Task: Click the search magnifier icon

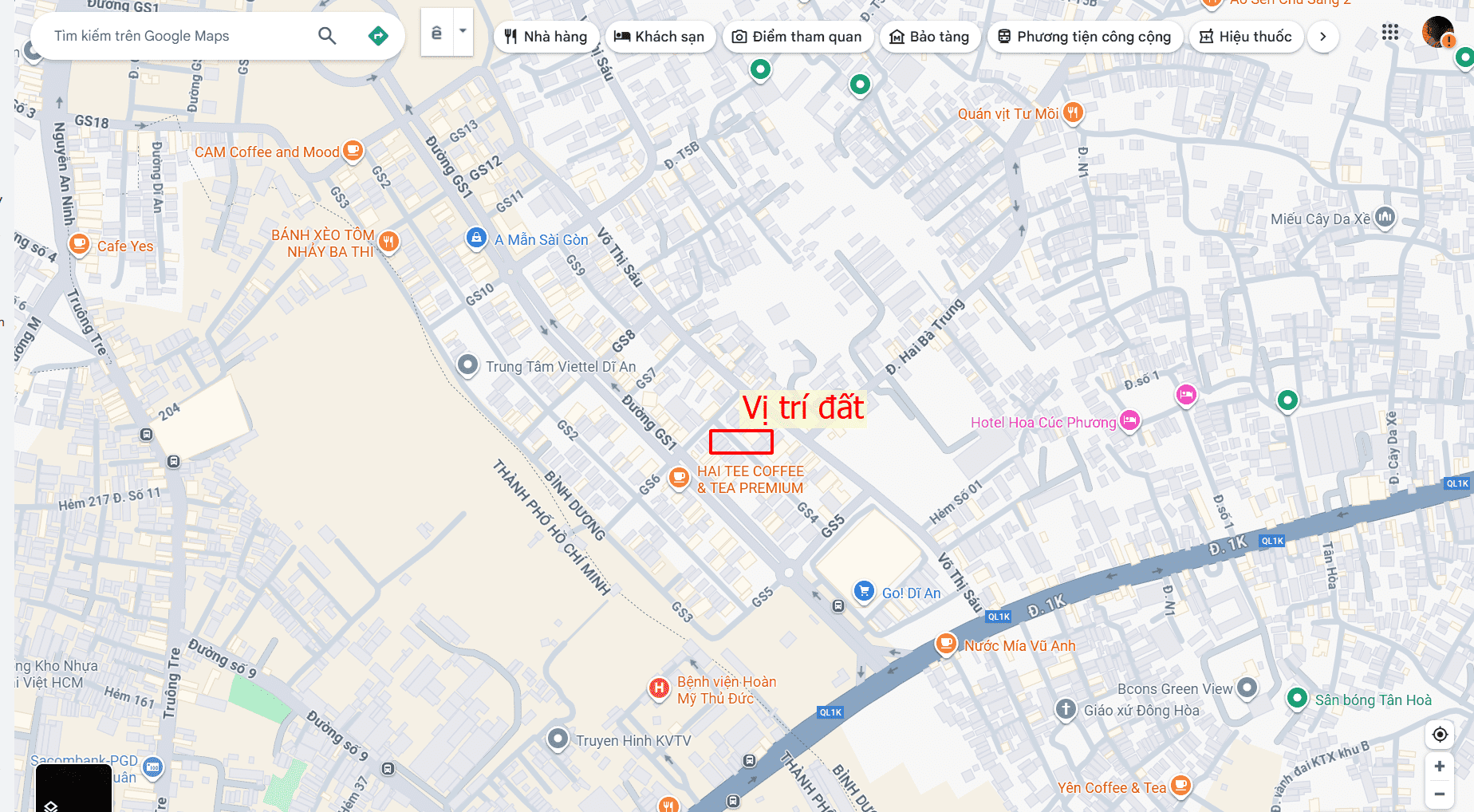Action: point(327,36)
